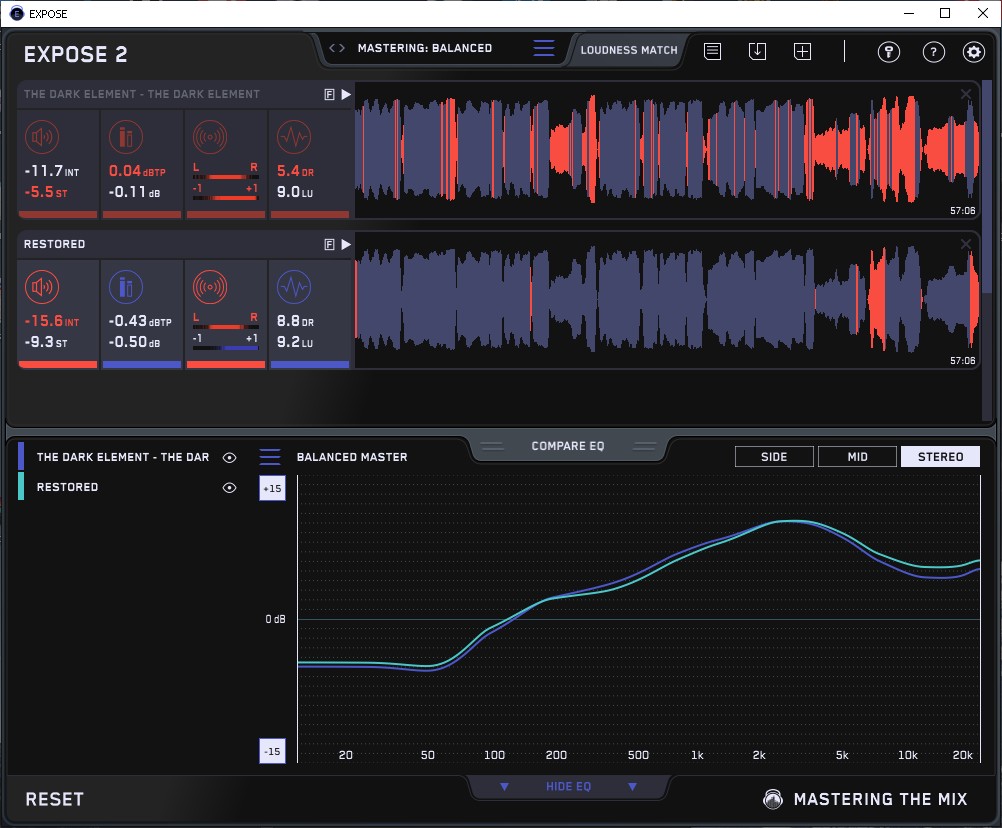Click the Compare EQ header tab

pyautogui.click(x=567, y=446)
